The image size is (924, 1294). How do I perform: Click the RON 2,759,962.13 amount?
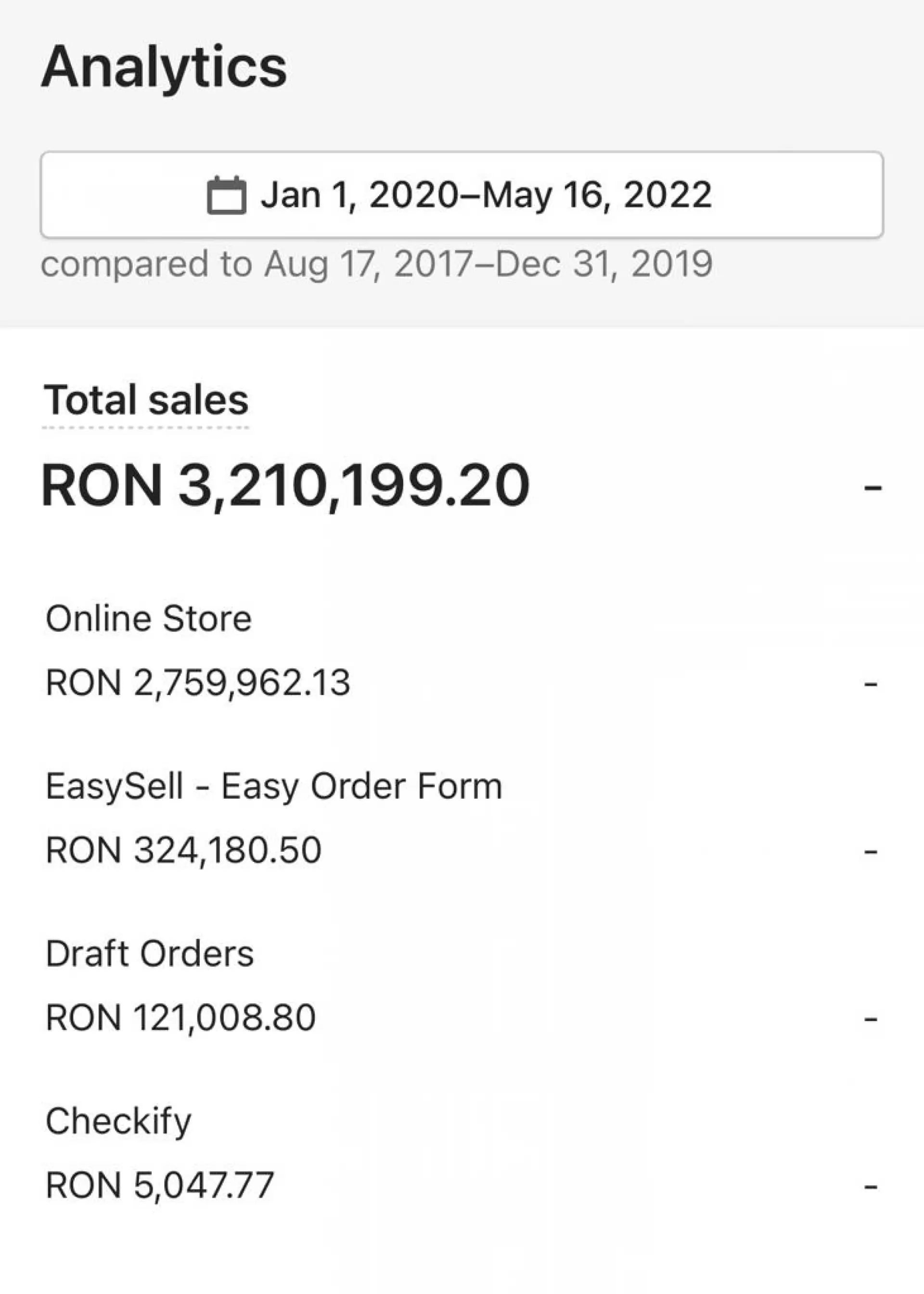point(197,682)
